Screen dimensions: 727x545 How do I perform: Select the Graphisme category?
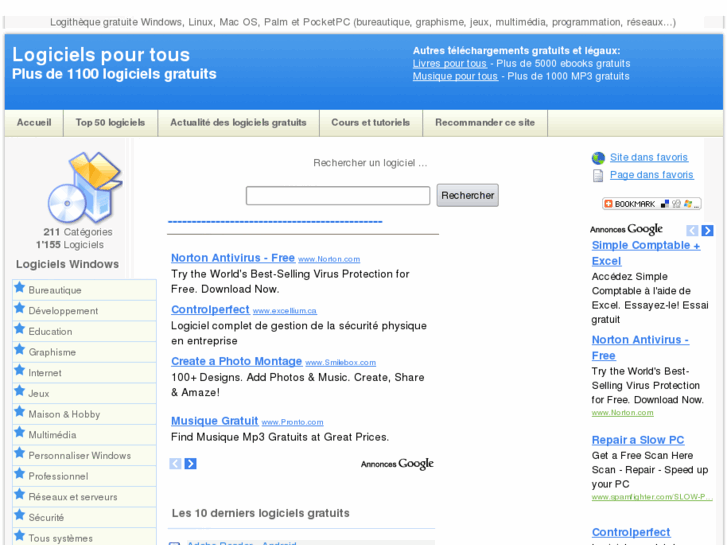click(x=84, y=352)
